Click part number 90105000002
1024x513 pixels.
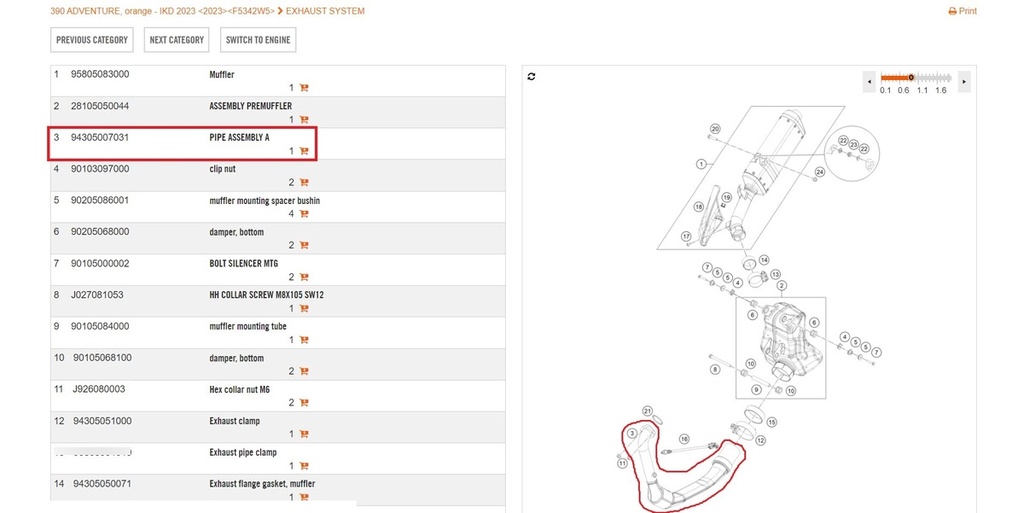[x=100, y=263]
